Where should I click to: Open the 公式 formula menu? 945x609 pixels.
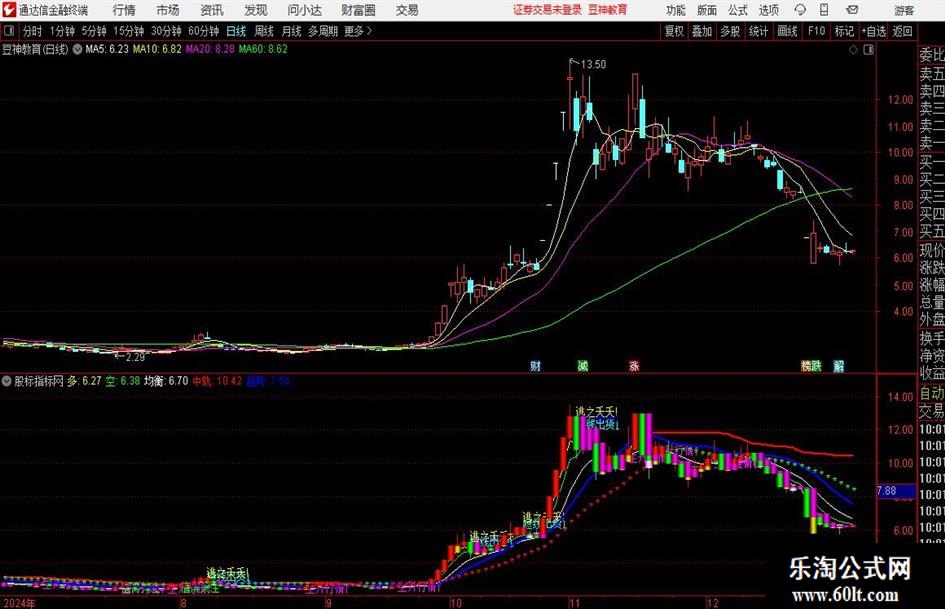coord(738,10)
